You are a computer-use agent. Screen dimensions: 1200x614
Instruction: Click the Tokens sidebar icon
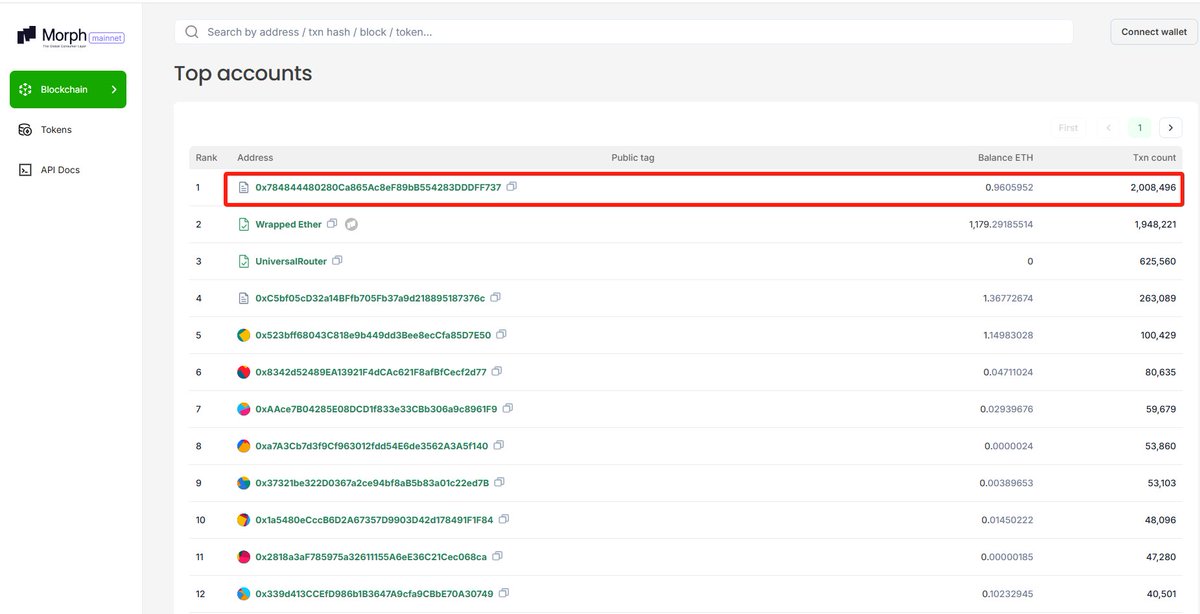(26, 130)
